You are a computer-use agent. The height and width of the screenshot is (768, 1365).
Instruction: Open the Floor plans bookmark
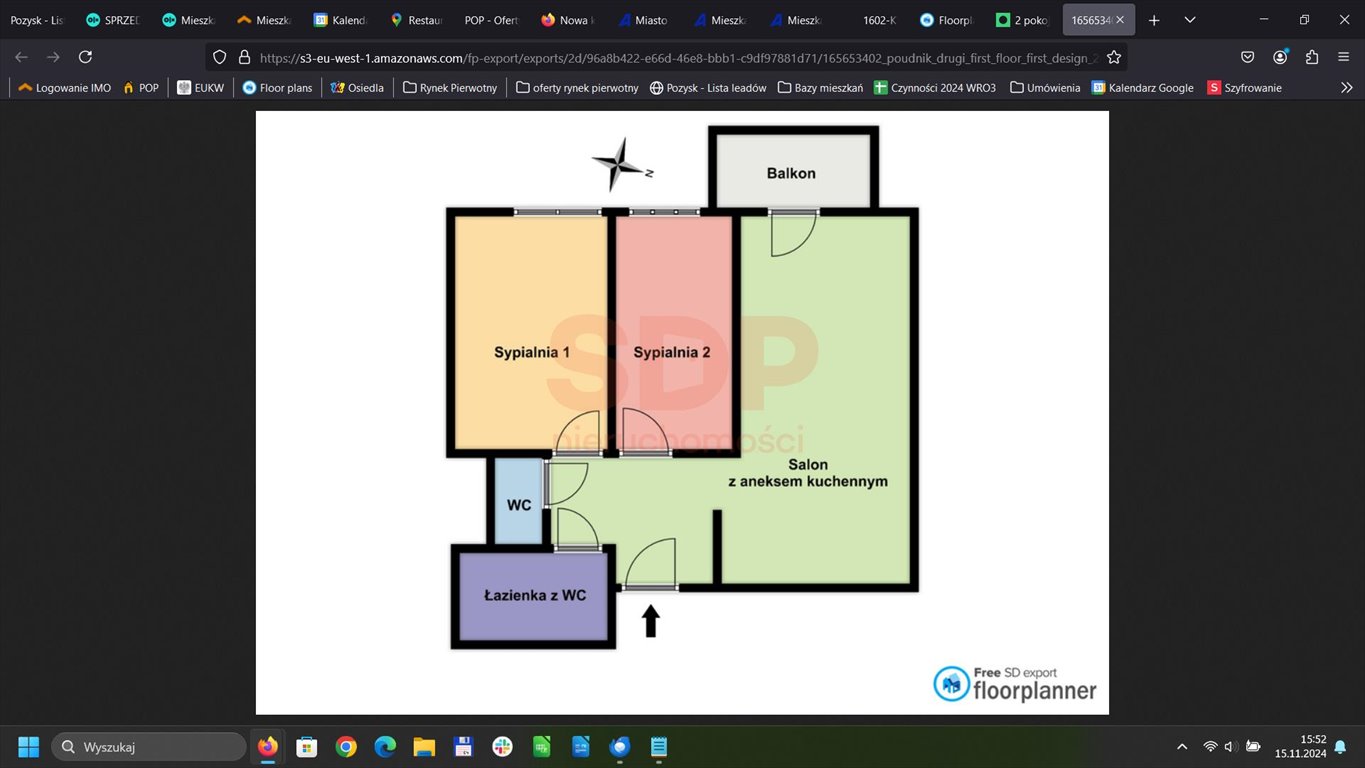[277, 88]
